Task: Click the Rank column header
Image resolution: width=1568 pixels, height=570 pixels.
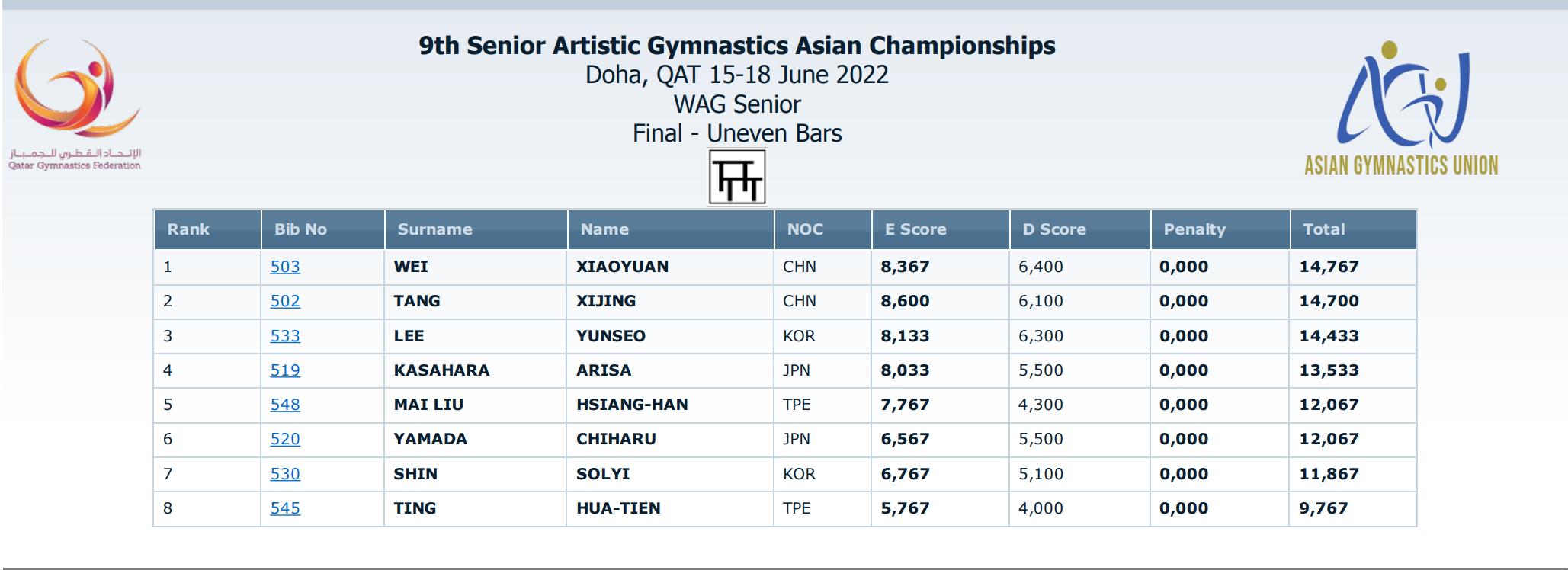Action: [x=188, y=229]
